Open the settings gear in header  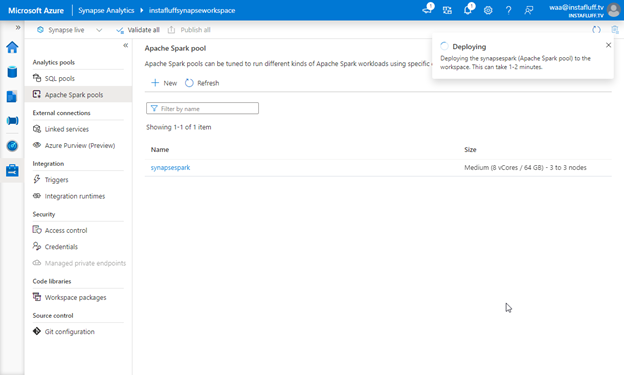click(x=488, y=10)
